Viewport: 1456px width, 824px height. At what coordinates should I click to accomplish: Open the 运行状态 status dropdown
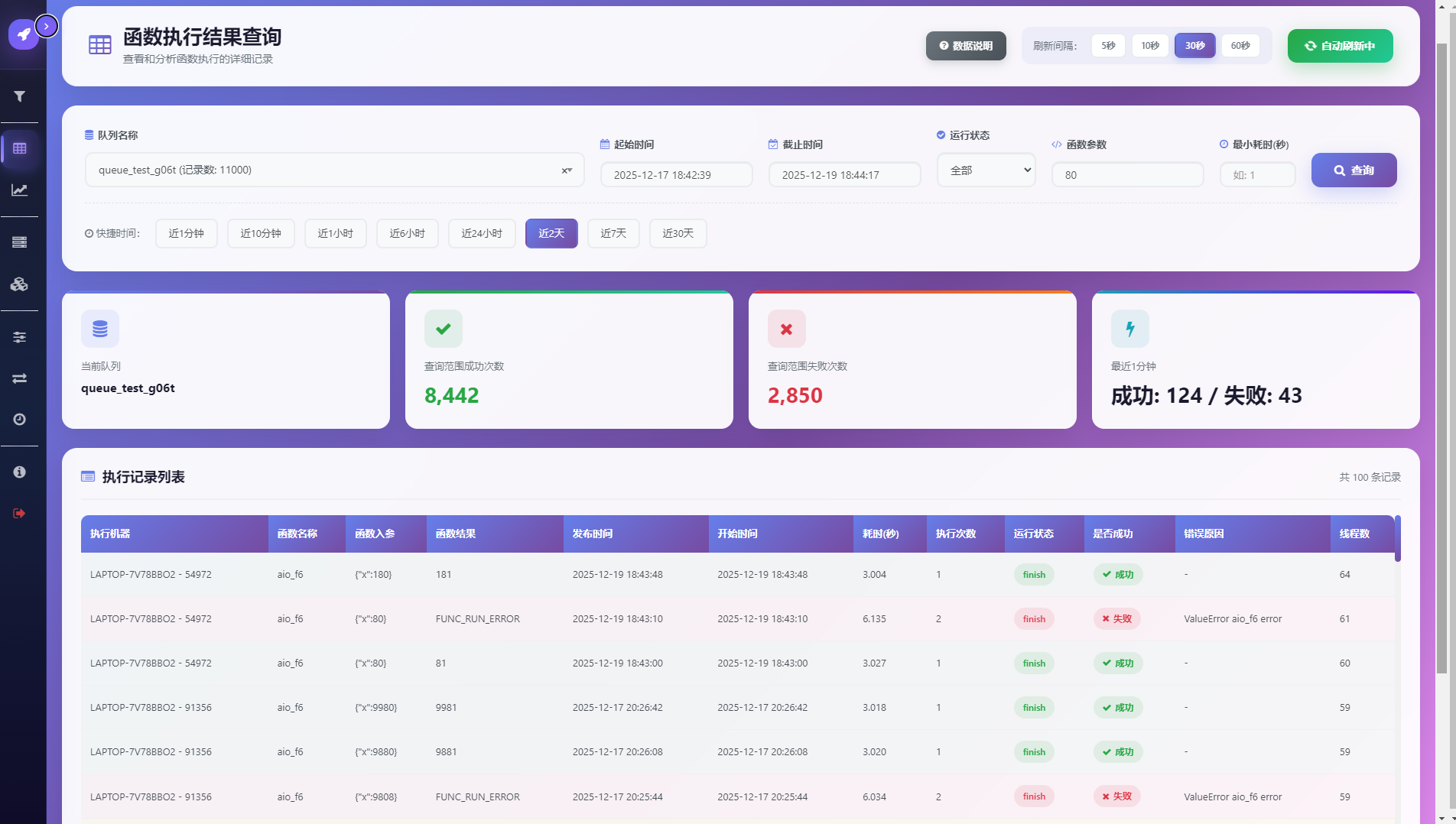(986, 170)
